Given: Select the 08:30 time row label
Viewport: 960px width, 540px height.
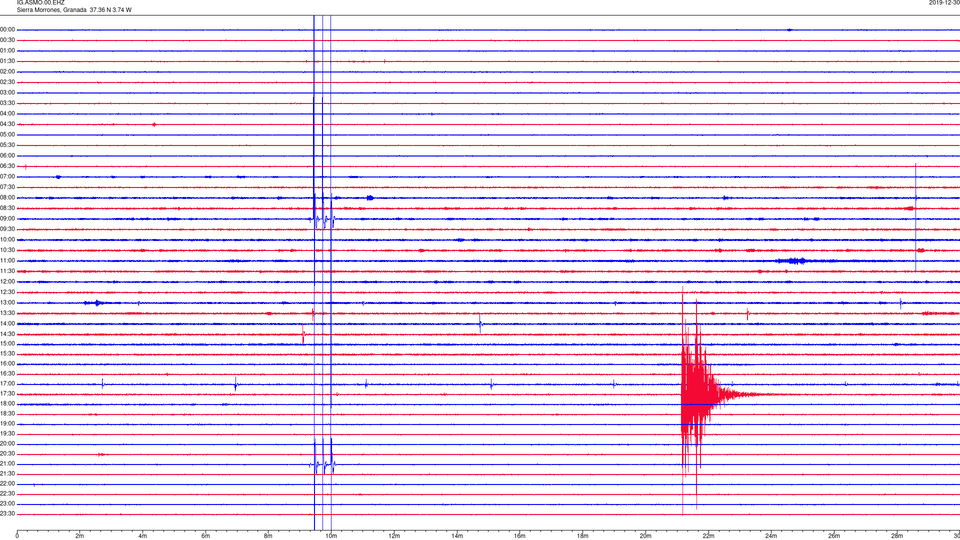Looking at the screenshot, I should tap(7, 208).
